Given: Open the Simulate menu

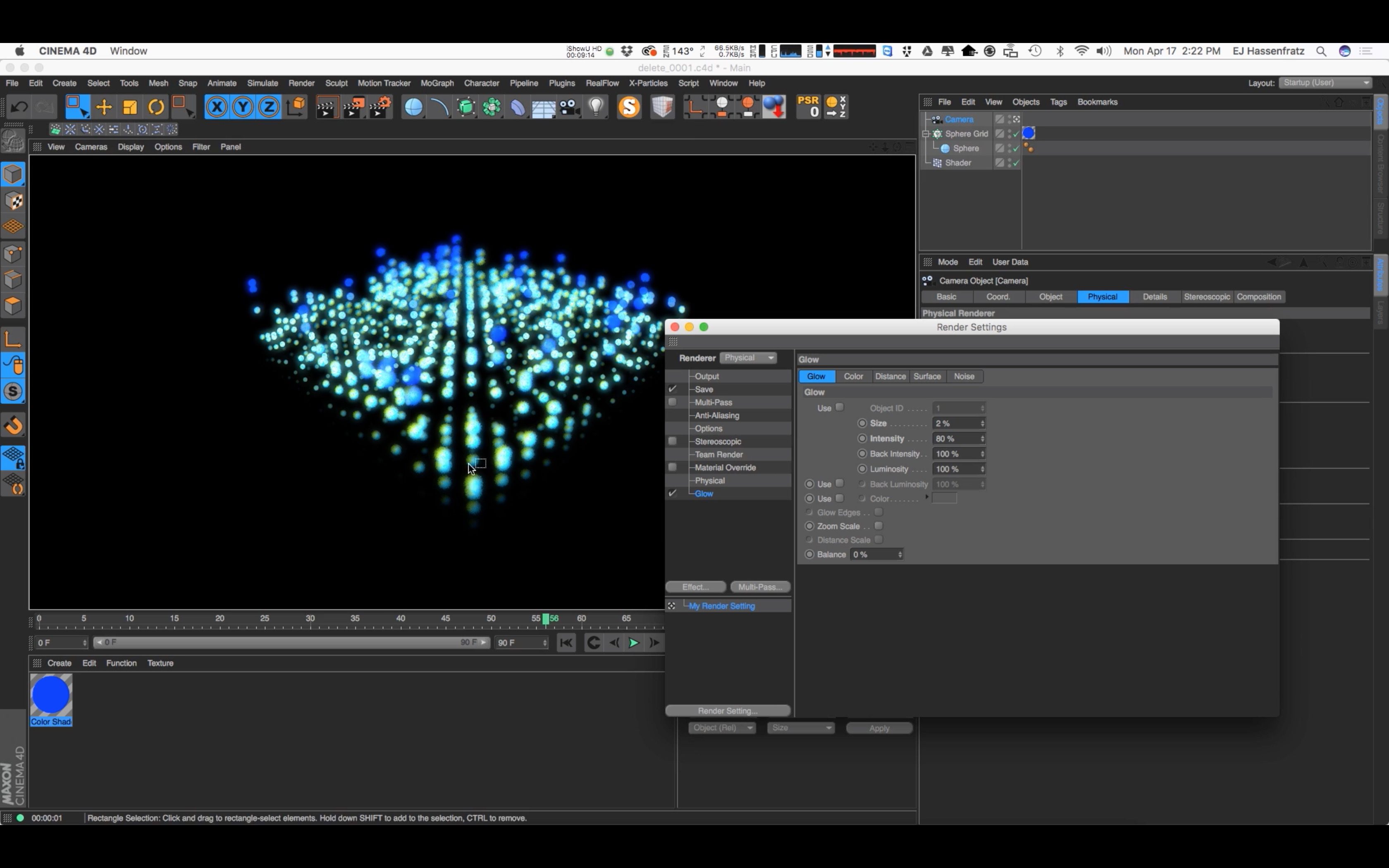Looking at the screenshot, I should click(x=263, y=83).
